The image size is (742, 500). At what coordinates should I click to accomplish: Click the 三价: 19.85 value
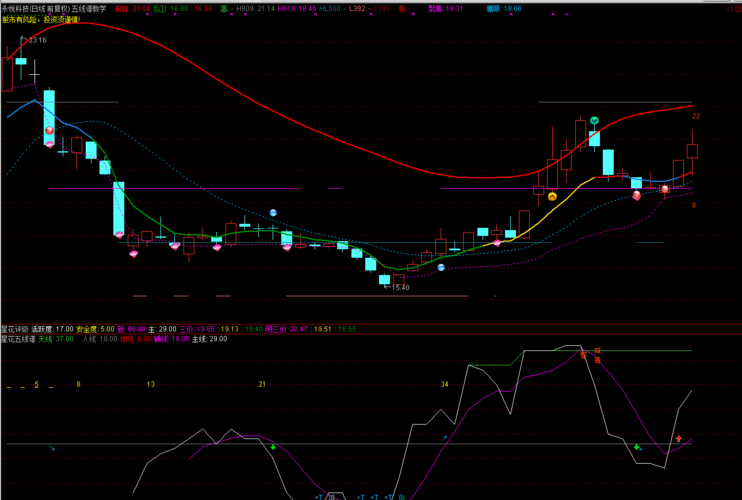pos(197,329)
